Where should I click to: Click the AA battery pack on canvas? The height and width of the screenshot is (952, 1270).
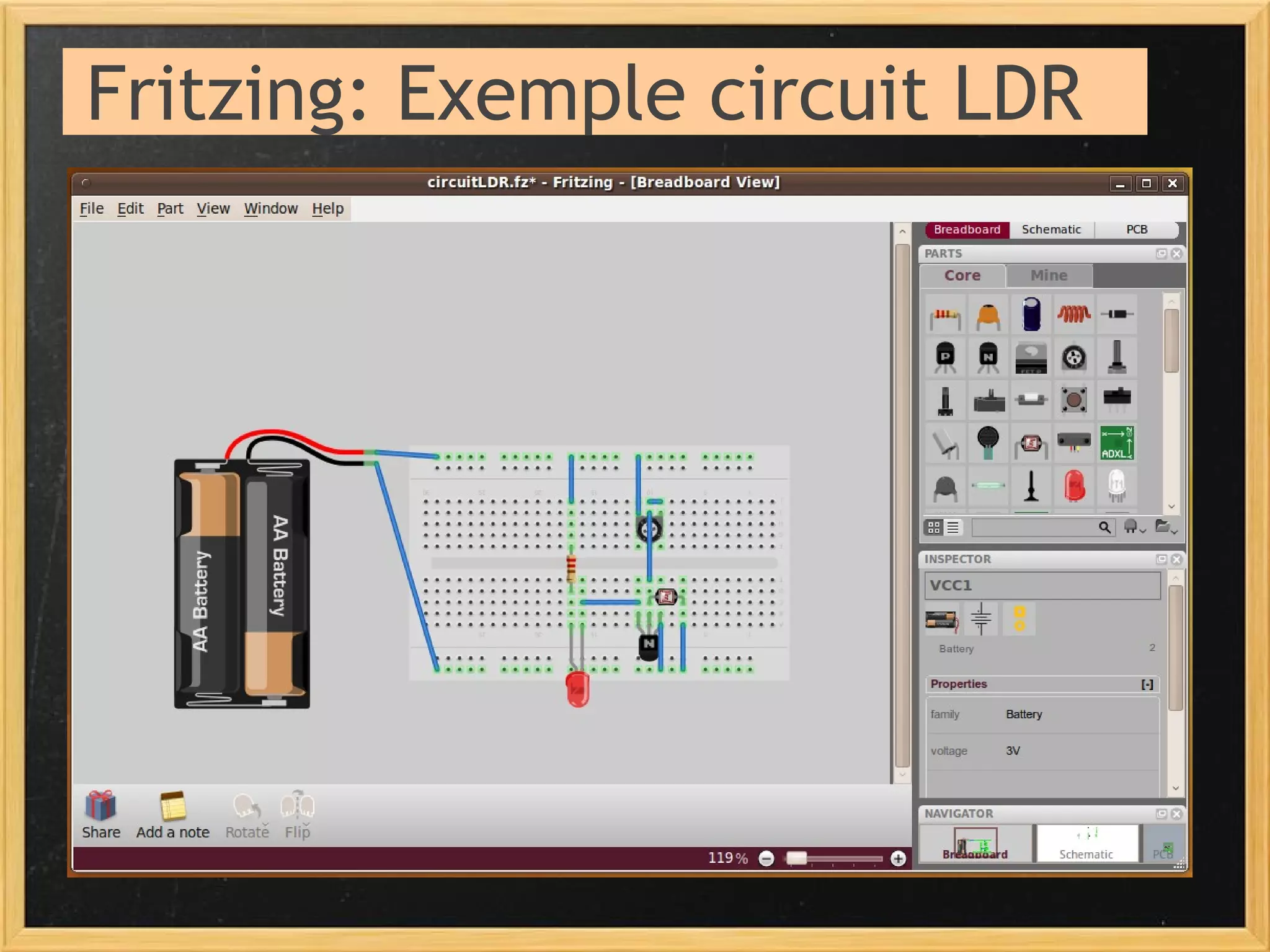point(242,583)
